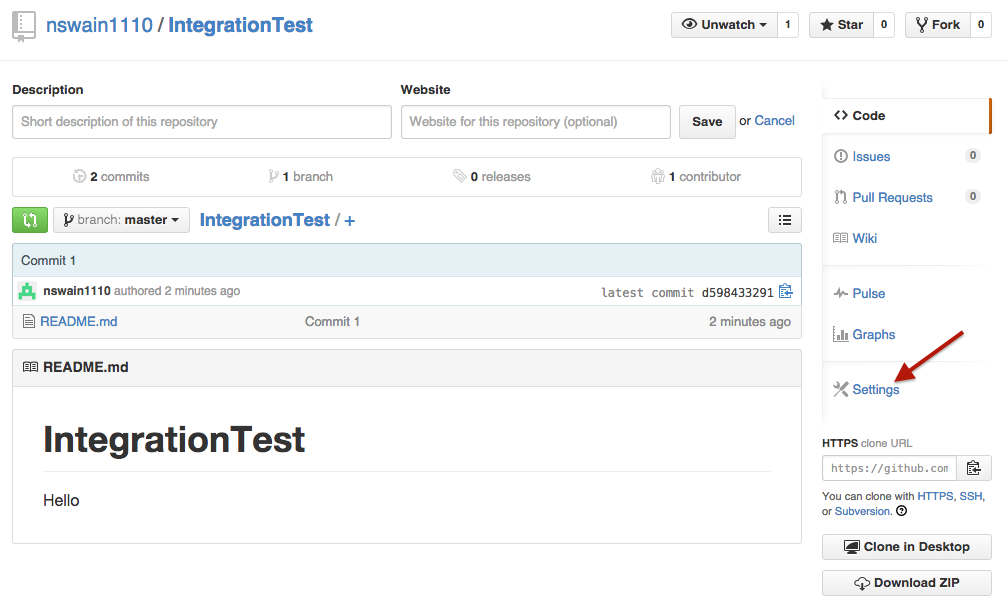View the 1 contributor page

point(696,177)
